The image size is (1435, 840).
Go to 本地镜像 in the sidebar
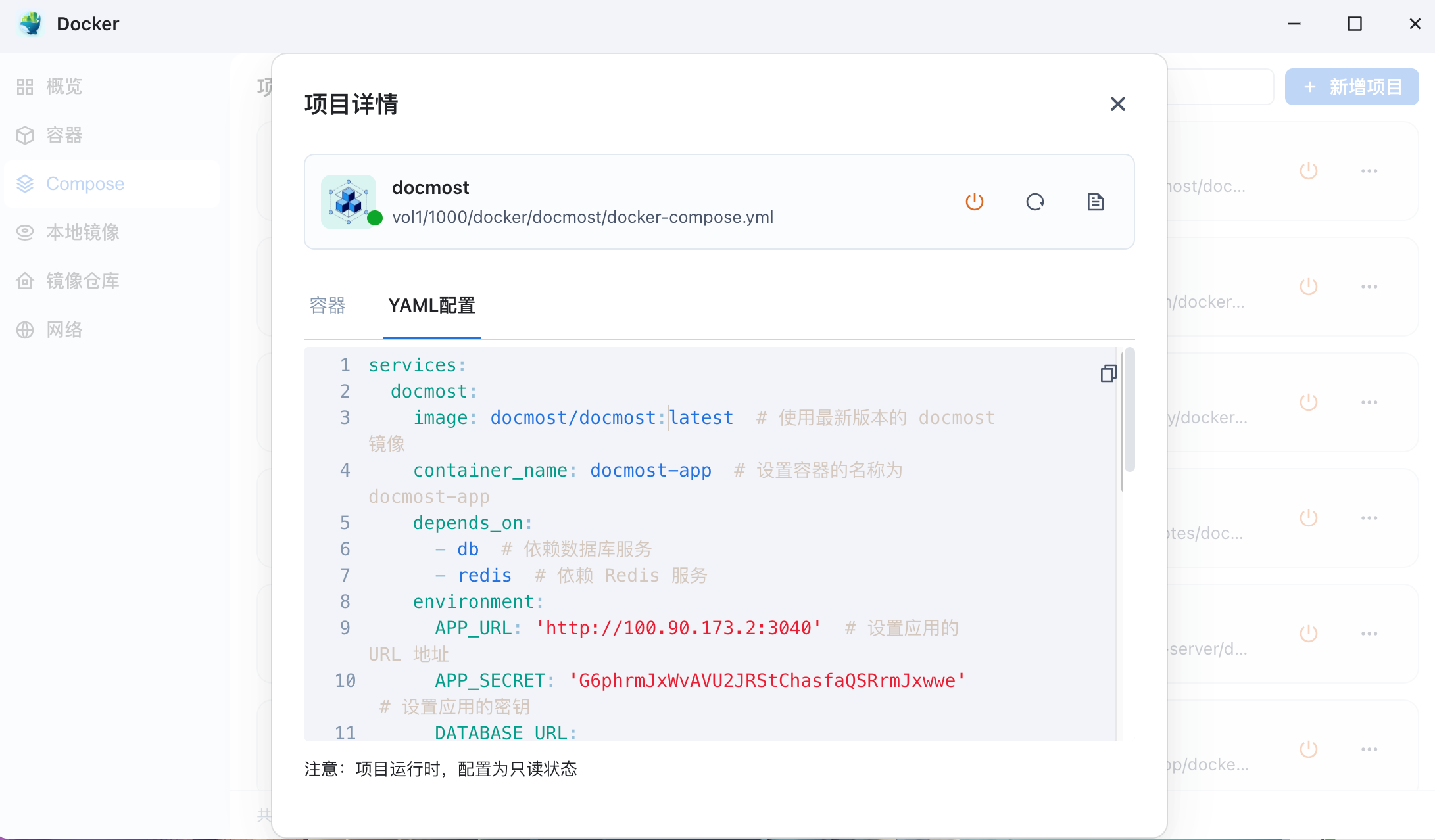(x=112, y=232)
